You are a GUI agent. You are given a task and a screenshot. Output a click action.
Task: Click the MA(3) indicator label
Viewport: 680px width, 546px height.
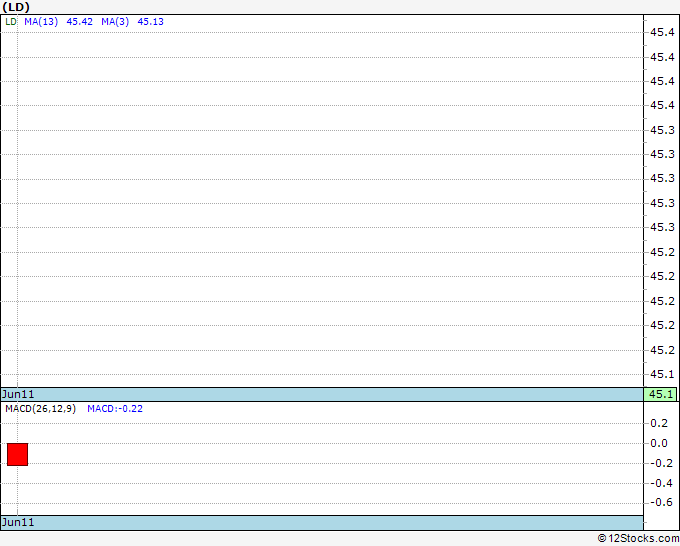click(115, 22)
